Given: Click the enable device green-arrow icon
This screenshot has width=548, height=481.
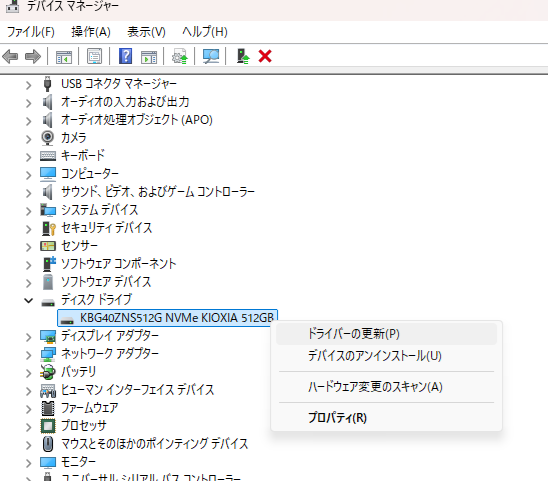Looking at the screenshot, I should click(x=243, y=56).
